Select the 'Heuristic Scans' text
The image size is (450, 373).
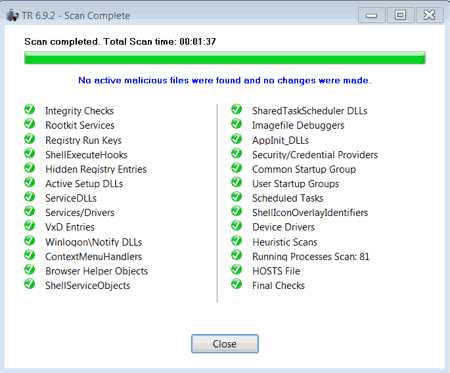285,242
